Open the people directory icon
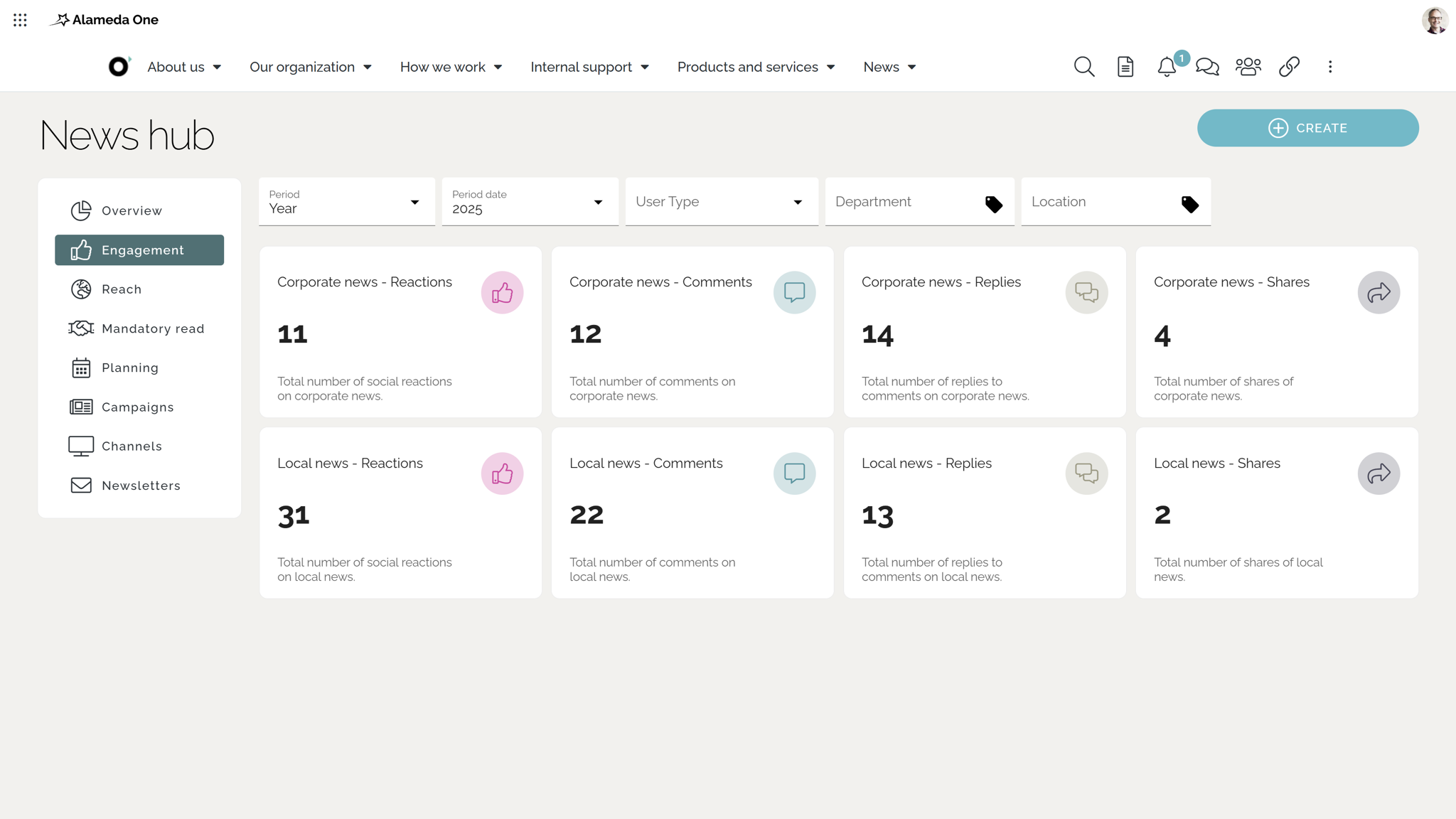This screenshot has height=819, width=1456. pos(1248,67)
